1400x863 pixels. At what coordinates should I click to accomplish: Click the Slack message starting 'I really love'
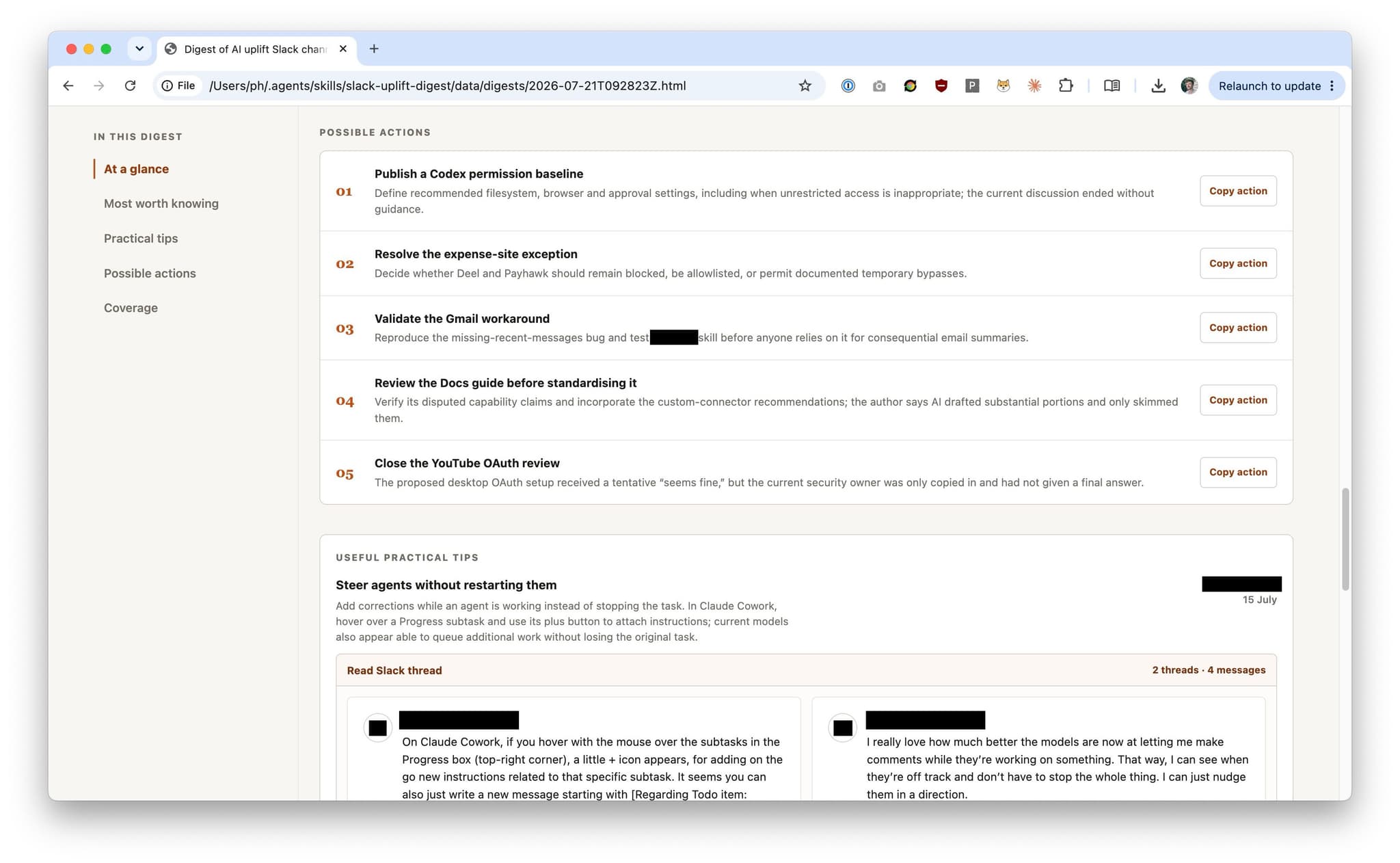tap(1058, 768)
